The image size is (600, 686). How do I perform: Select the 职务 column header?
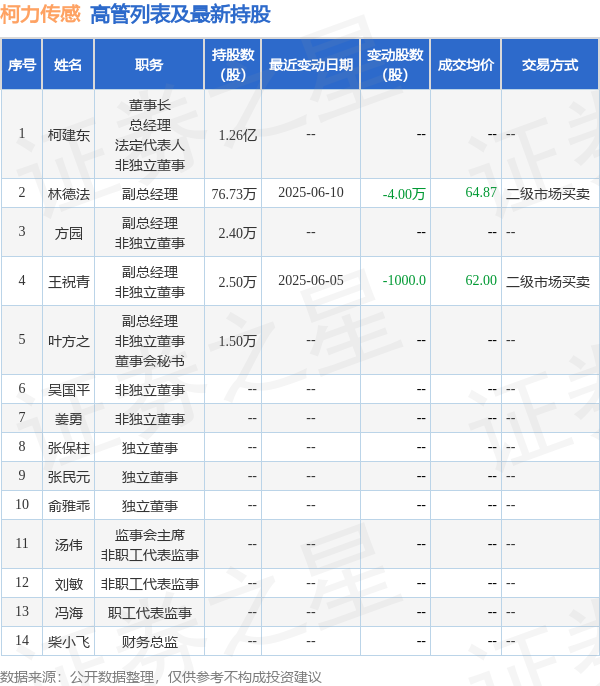pos(149,65)
